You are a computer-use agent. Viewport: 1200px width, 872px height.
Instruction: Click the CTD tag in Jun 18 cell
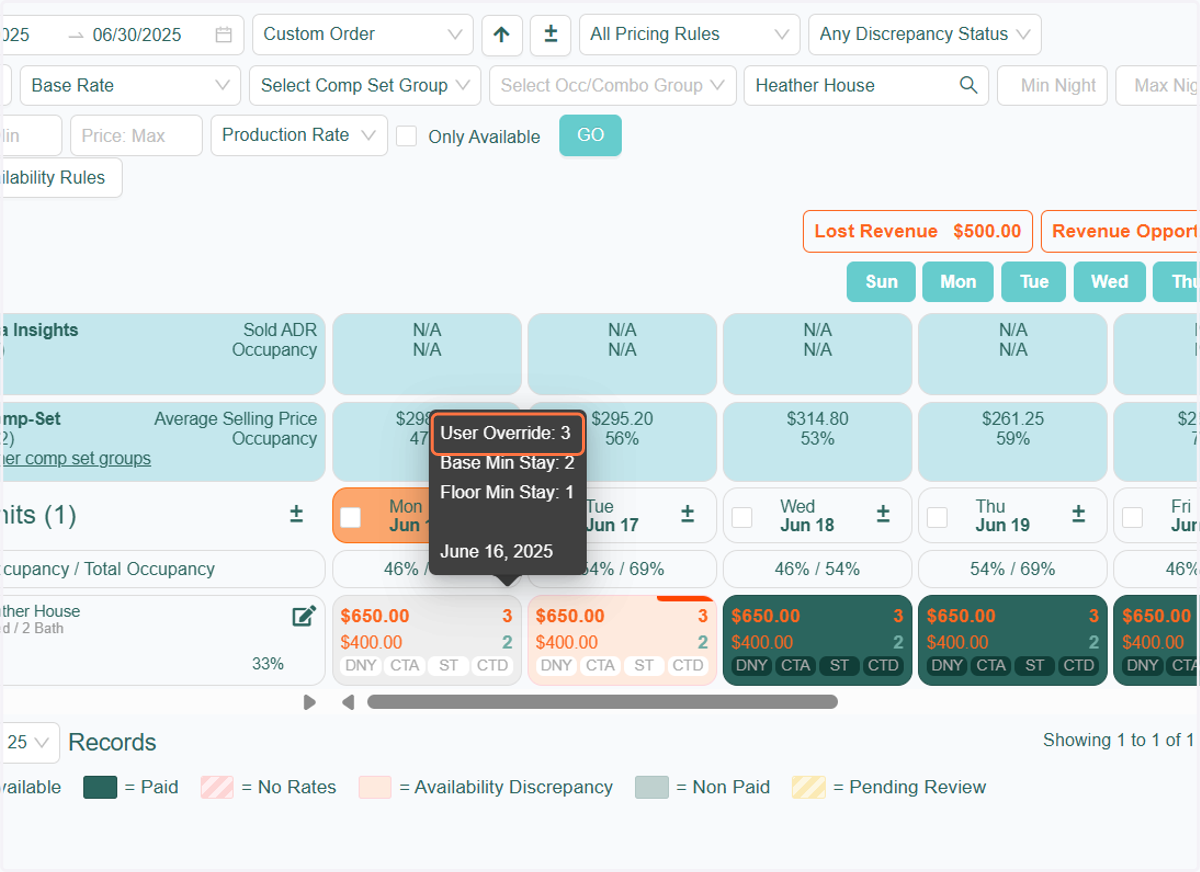(883, 666)
